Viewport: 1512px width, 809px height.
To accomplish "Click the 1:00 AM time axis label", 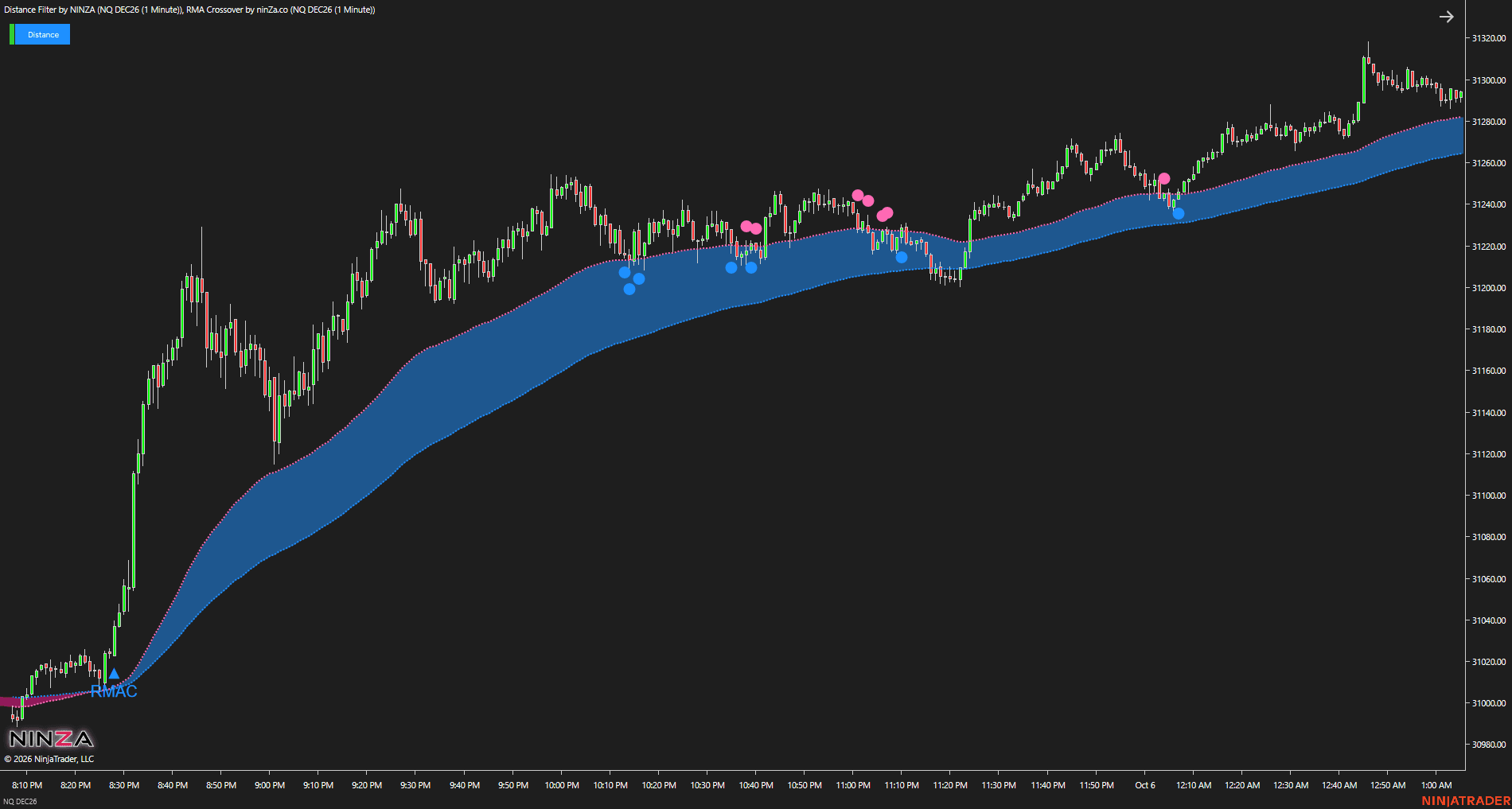I will pos(1436,785).
